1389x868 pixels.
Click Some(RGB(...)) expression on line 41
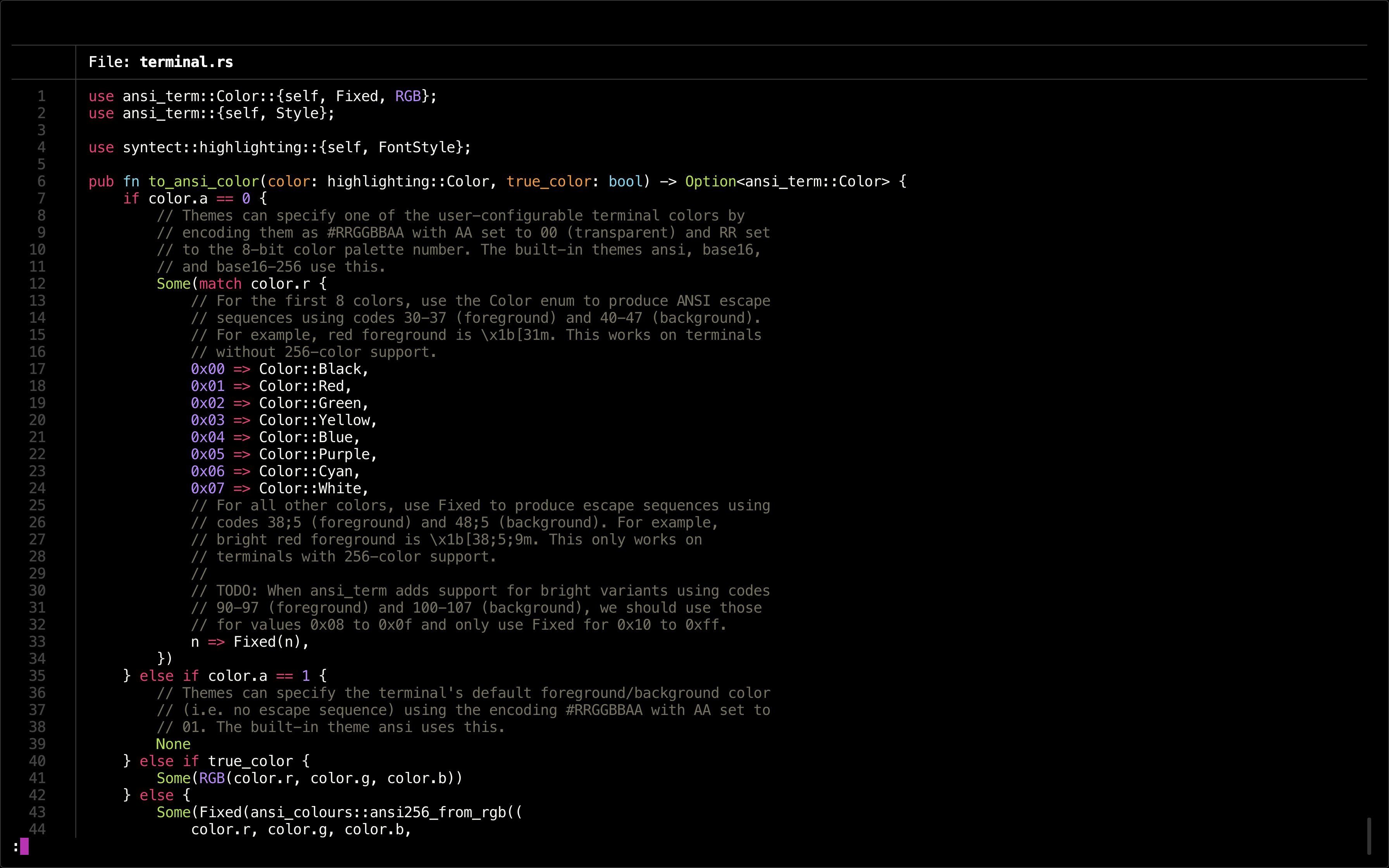[x=309, y=778]
